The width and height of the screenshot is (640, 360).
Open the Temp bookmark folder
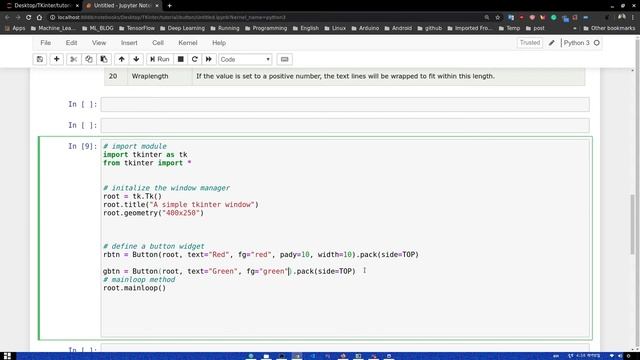click(509, 28)
